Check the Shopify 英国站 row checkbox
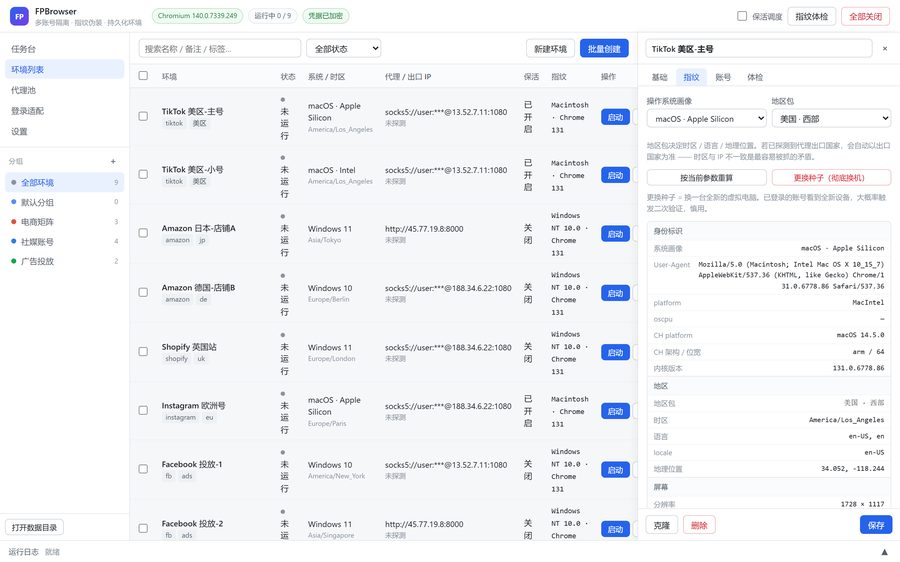Viewport: 900px width, 562px height. pyautogui.click(x=143, y=351)
